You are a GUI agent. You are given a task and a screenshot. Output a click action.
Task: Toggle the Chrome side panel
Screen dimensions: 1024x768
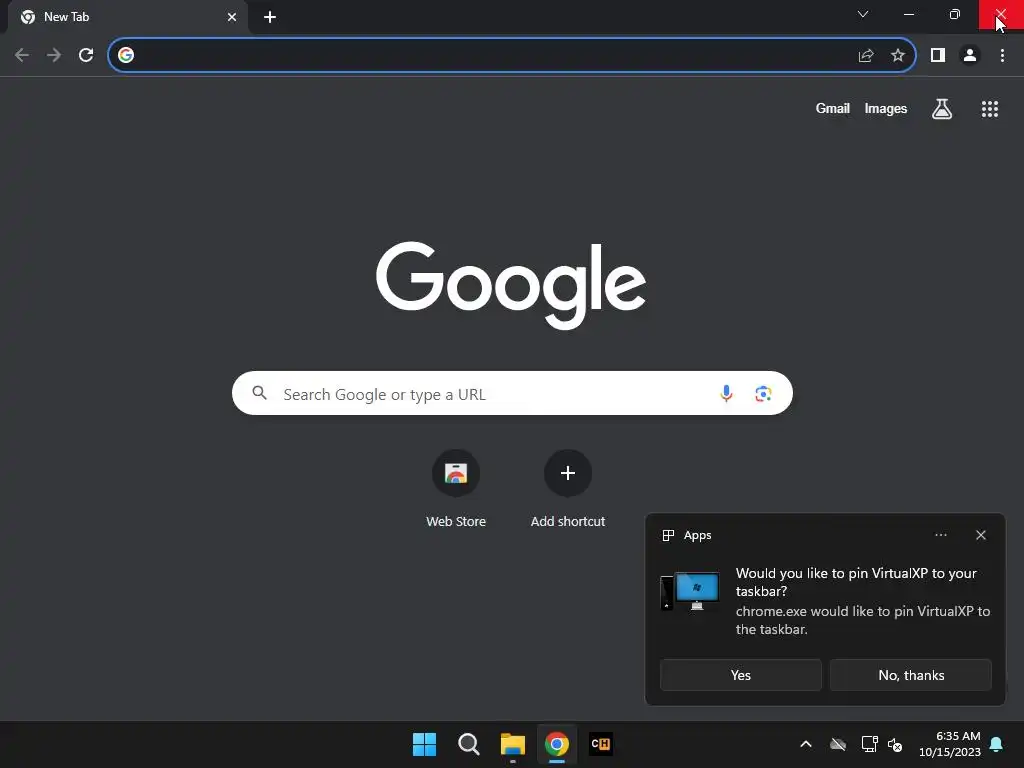click(x=938, y=56)
